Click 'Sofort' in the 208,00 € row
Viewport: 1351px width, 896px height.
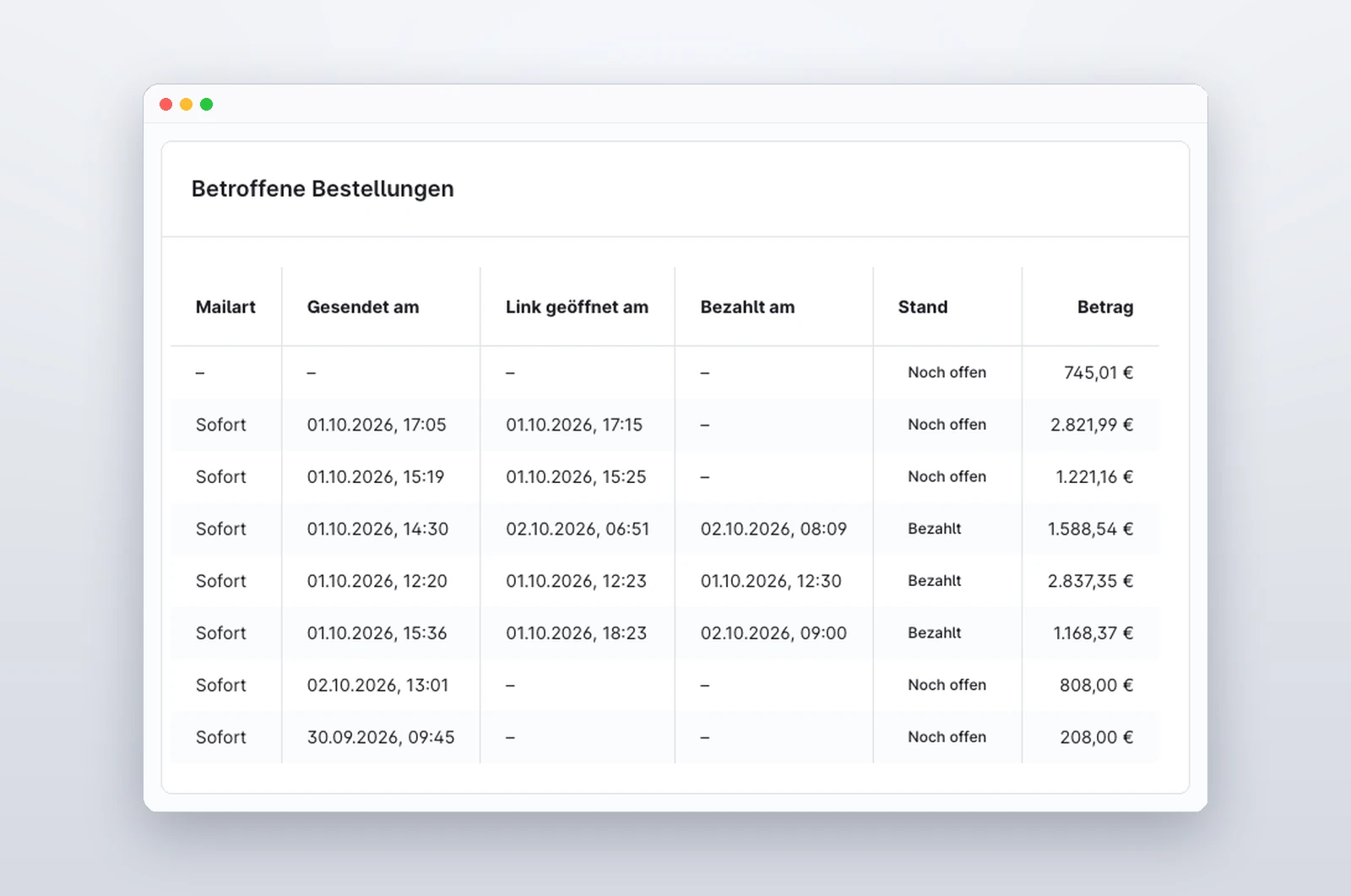pos(221,737)
